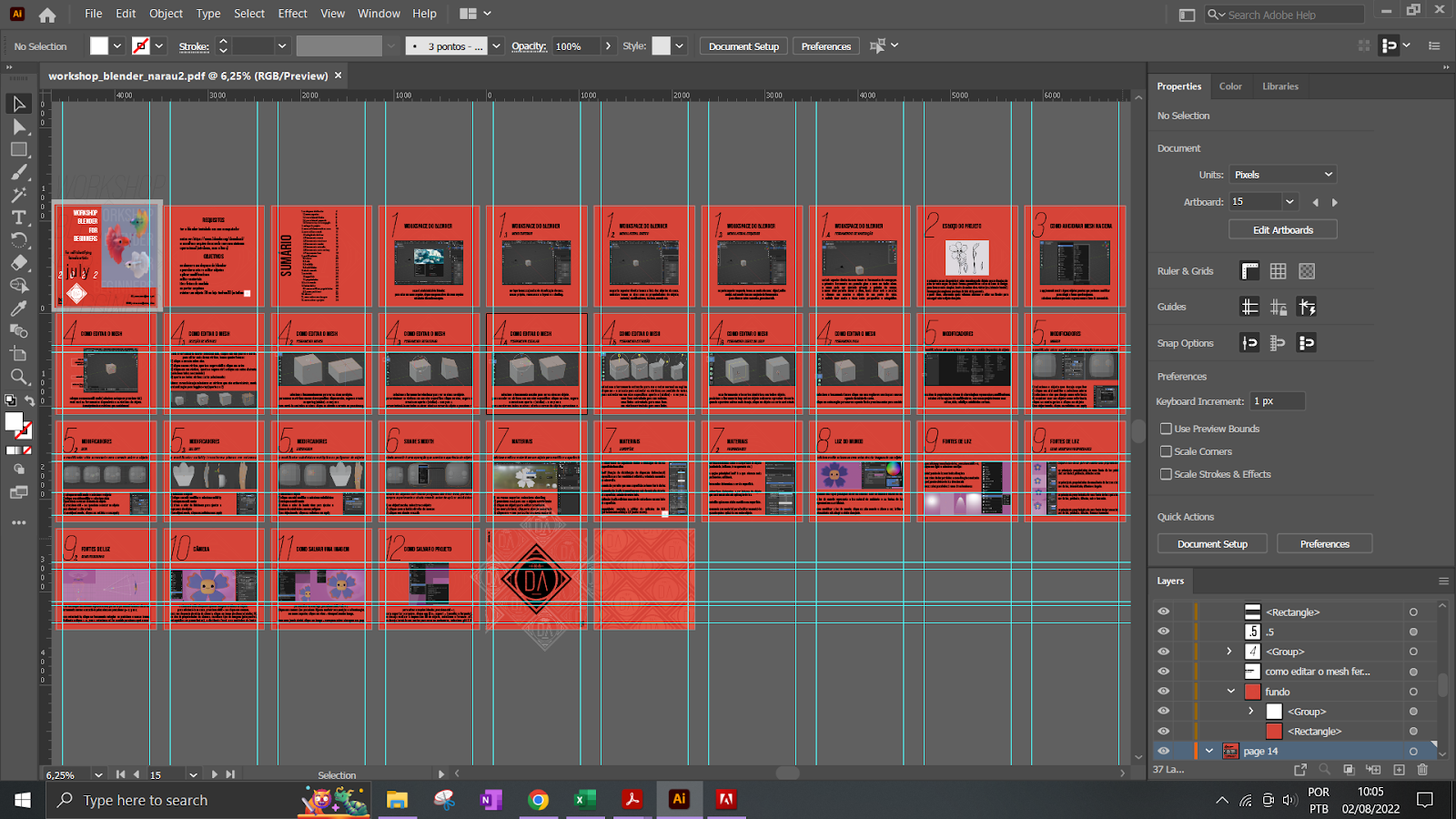Screen dimensions: 1456x819
Task: Switch to the Libraries tab
Action: 1279,86
